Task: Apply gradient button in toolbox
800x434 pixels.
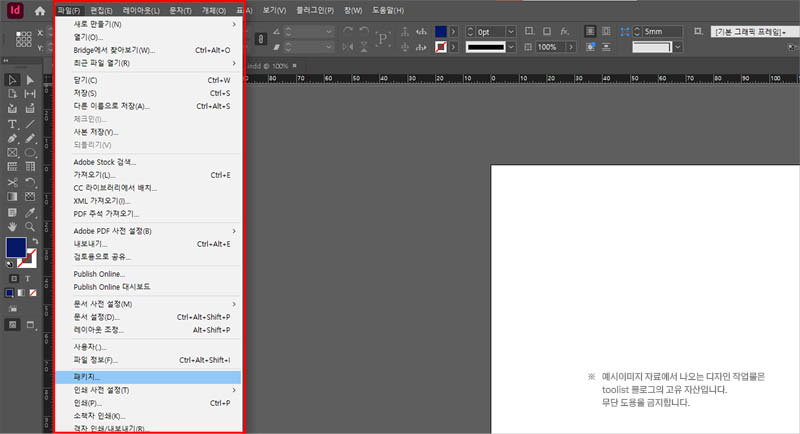Action: pyautogui.click(x=21, y=293)
